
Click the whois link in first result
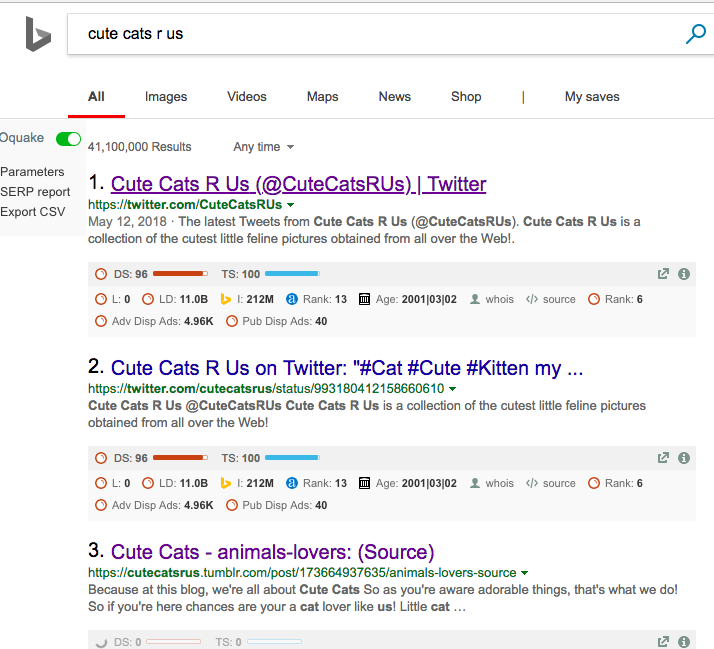pos(499,299)
